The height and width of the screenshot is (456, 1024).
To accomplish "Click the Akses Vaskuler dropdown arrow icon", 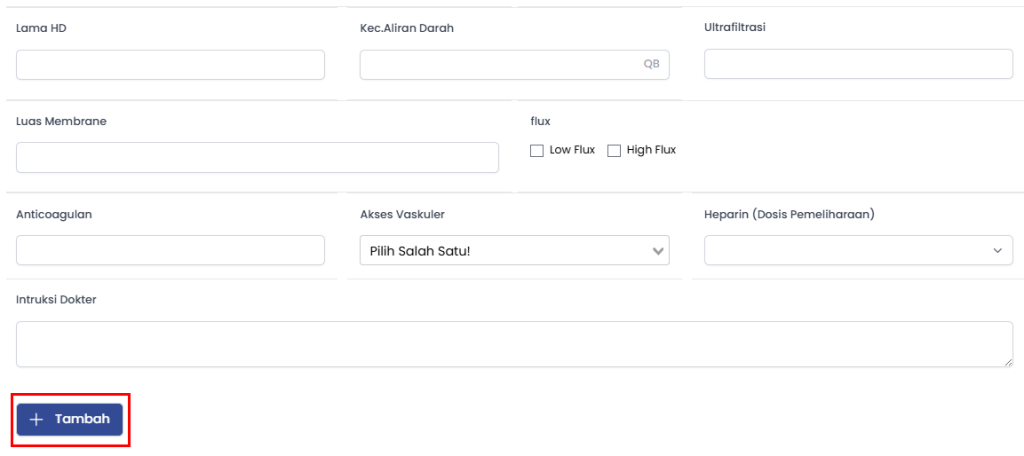I will 657,250.
